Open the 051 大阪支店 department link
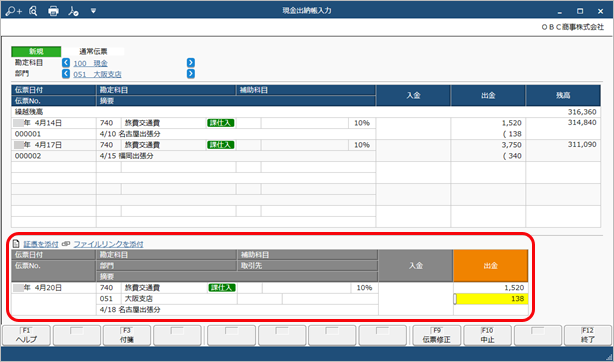Viewport: 614px width, 362px height. click(97, 74)
